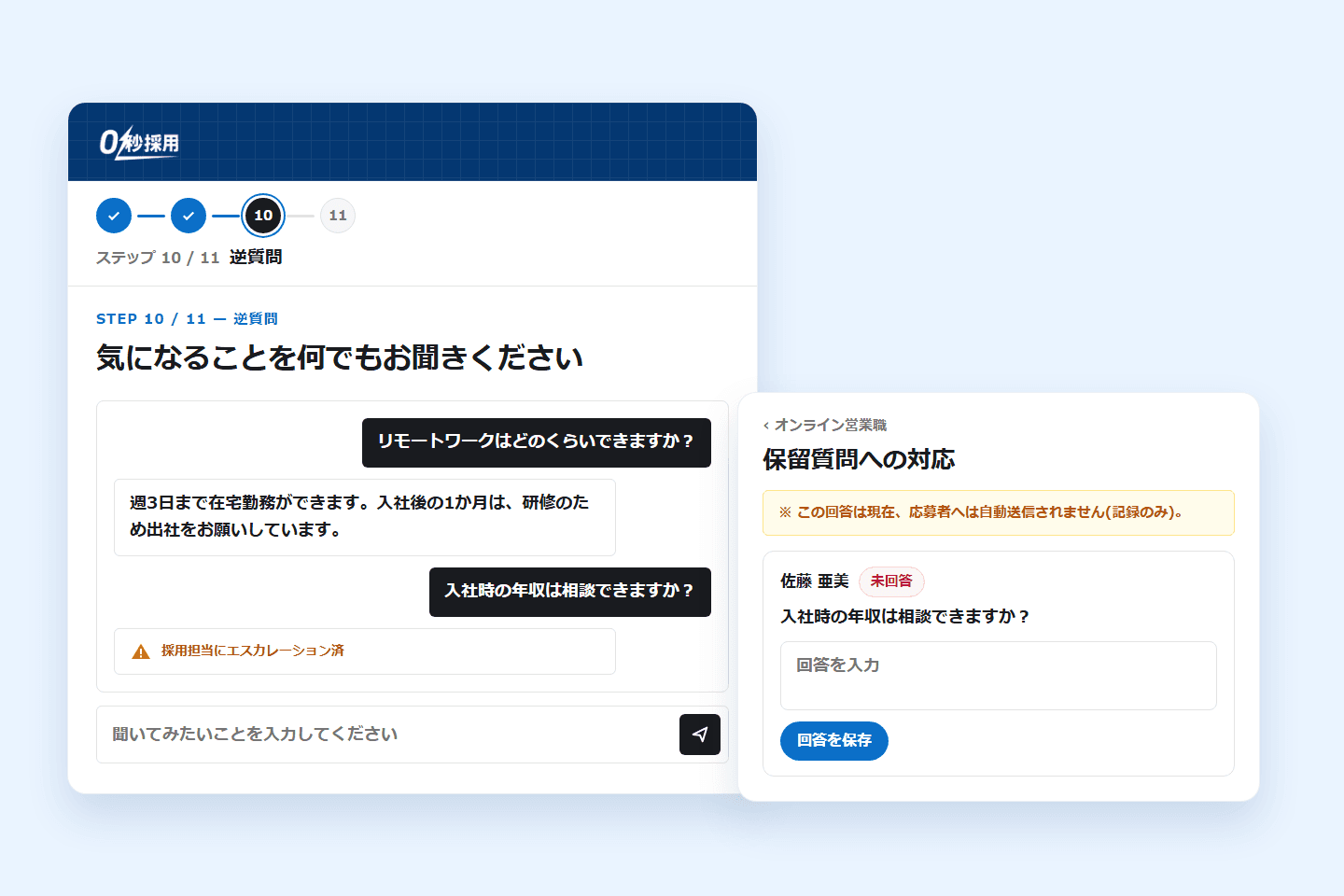Click the 保留質問への対応 heading

[x=859, y=459]
